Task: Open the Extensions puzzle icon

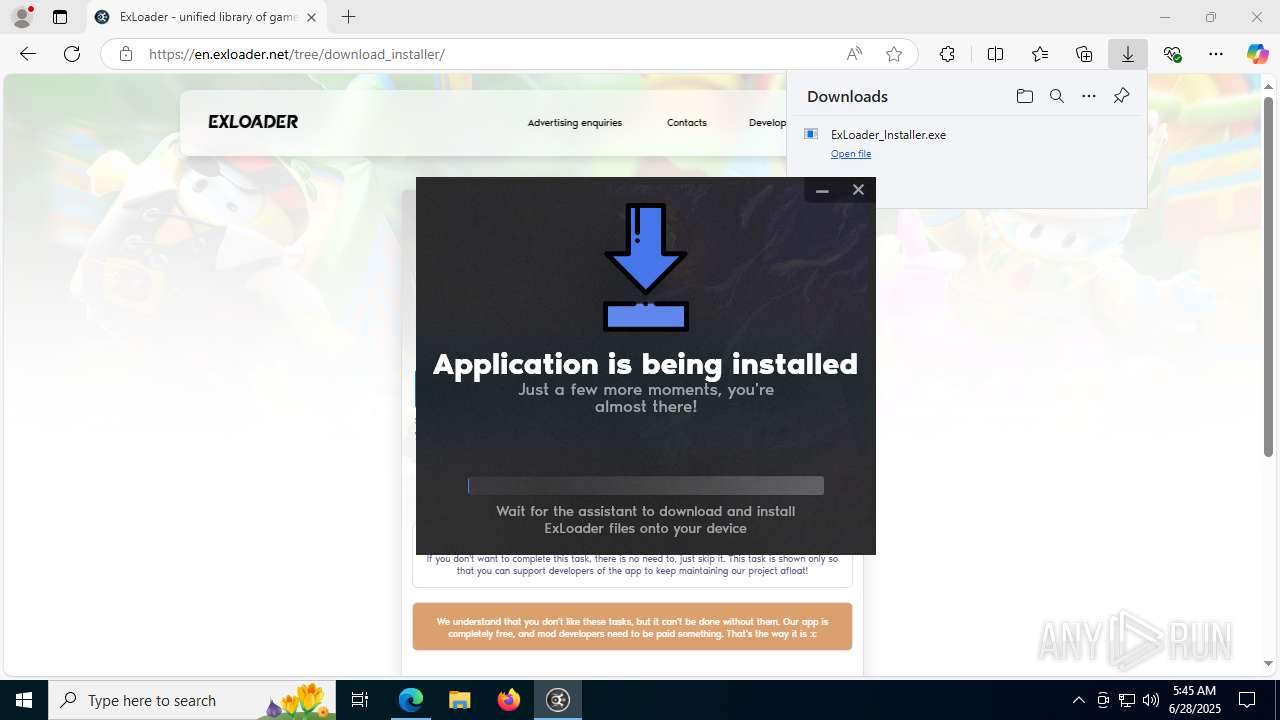Action: pos(947,54)
